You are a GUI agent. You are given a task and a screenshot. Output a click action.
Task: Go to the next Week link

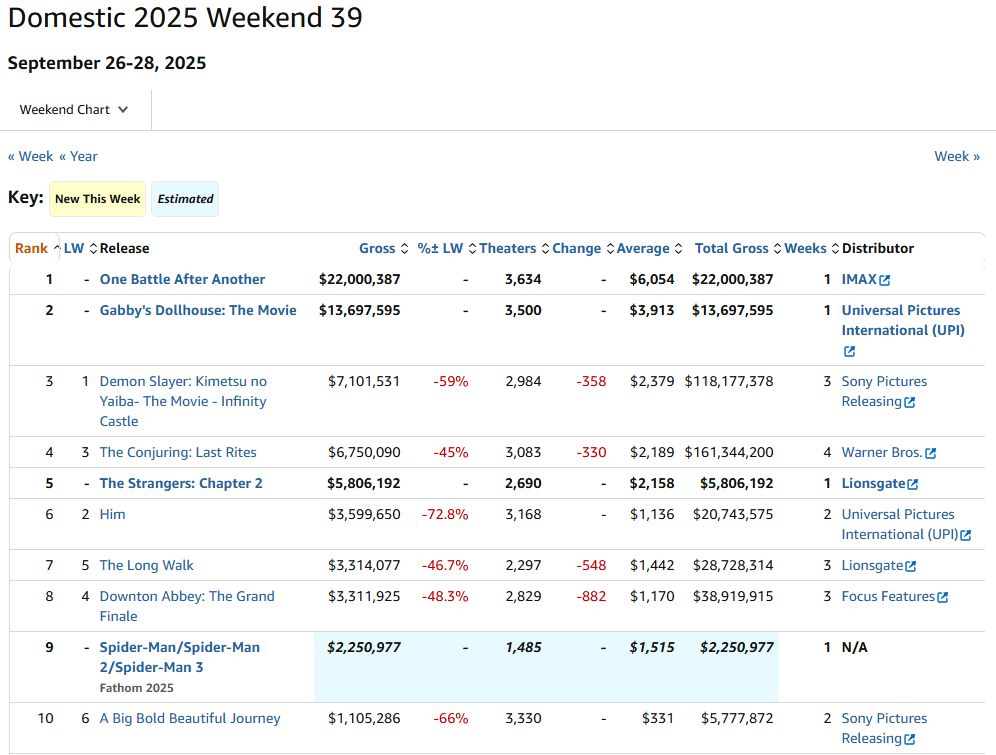point(957,156)
